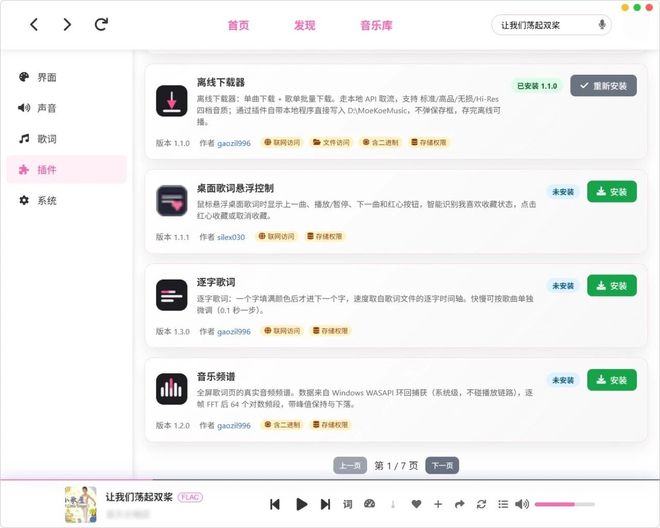Click the song title 让我们荡起双桨 in player

(139, 497)
